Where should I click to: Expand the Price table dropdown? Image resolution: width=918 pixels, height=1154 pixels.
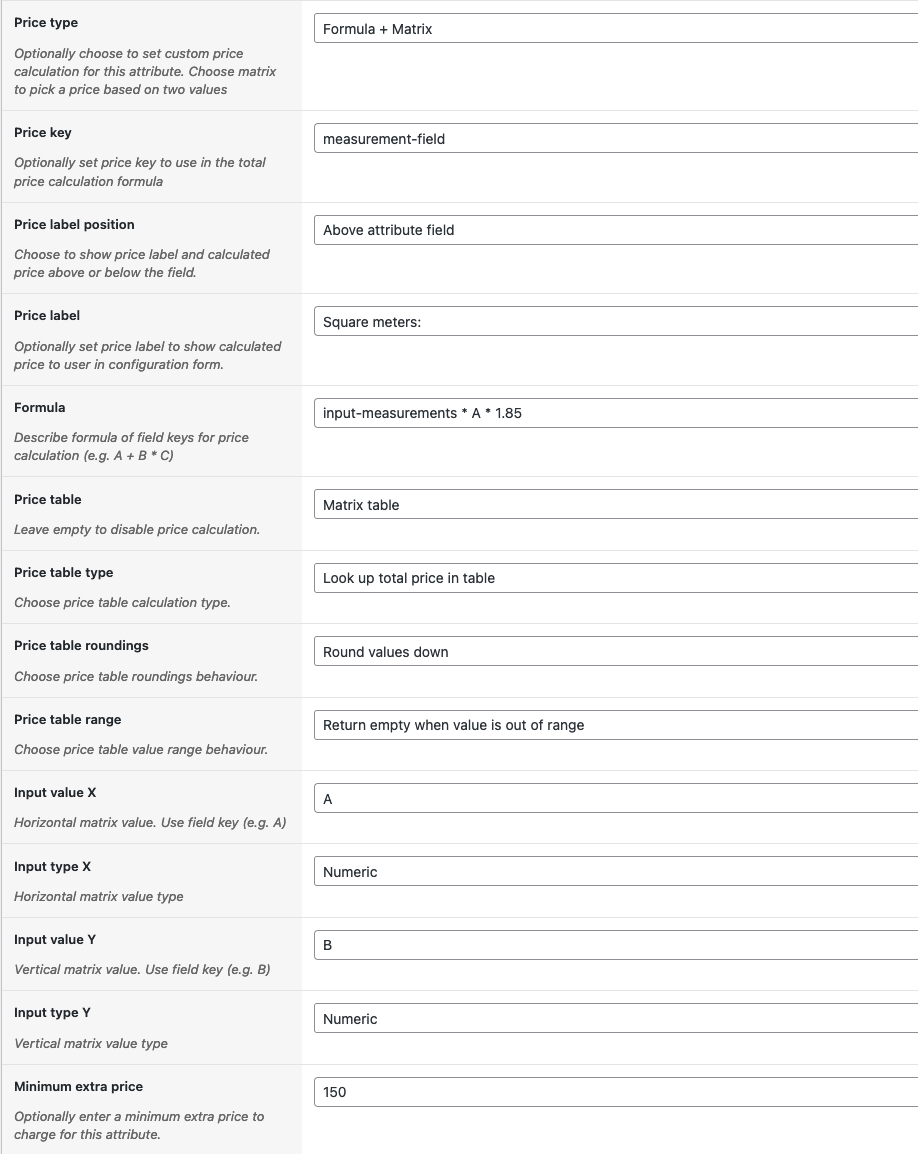click(615, 505)
